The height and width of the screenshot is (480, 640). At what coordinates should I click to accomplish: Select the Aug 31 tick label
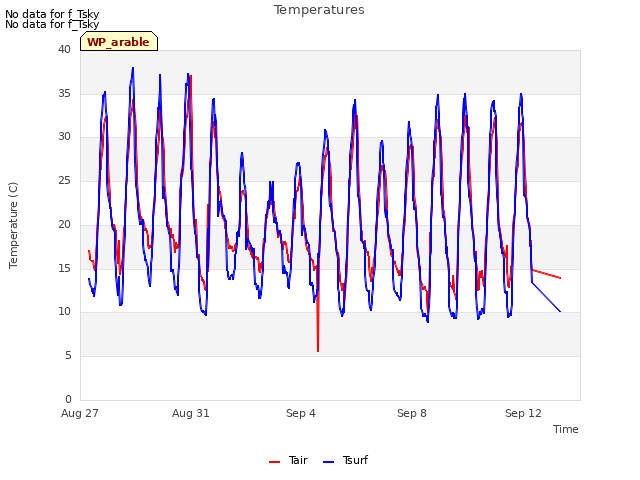point(191,413)
